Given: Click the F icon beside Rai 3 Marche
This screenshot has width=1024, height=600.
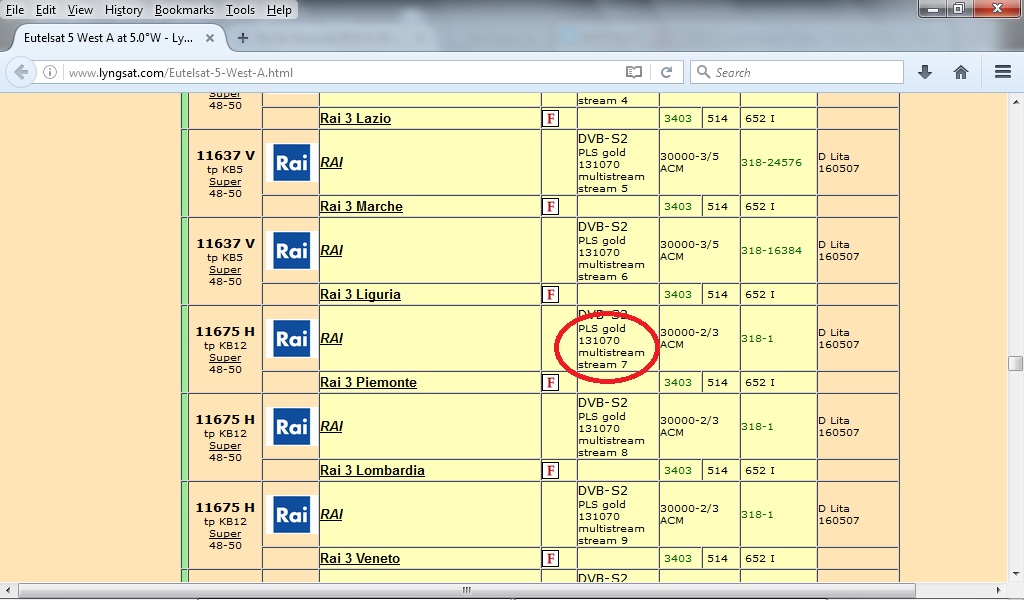Looking at the screenshot, I should pyautogui.click(x=551, y=207).
